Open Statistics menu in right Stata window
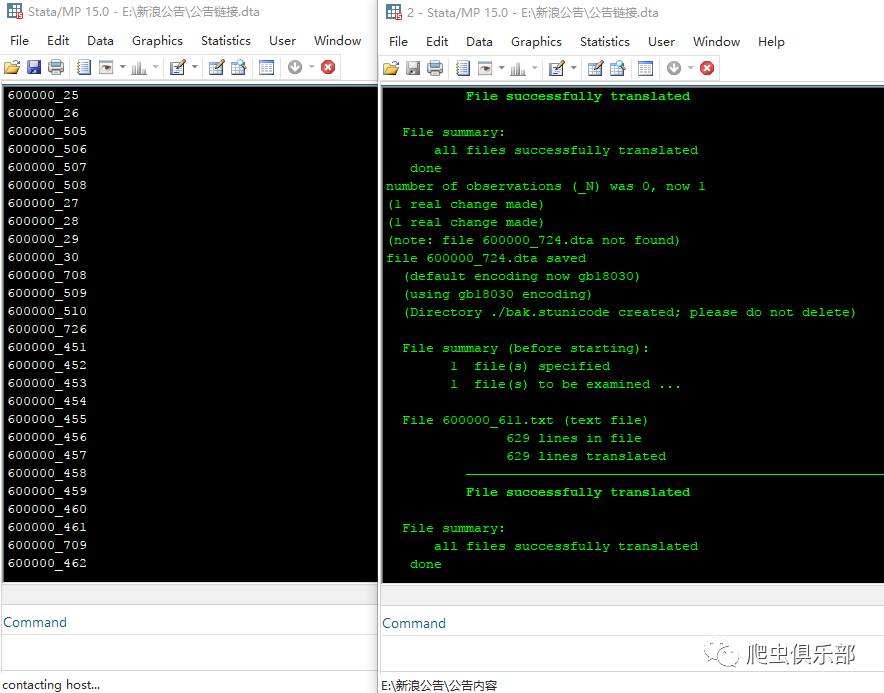Image resolution: width=884 pixels, height=693 pixels. tap(604, 42)
